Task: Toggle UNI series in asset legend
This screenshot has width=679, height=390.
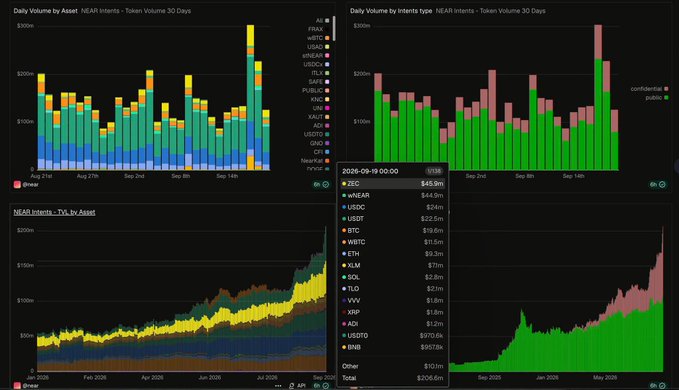Action: coord(321,108)
